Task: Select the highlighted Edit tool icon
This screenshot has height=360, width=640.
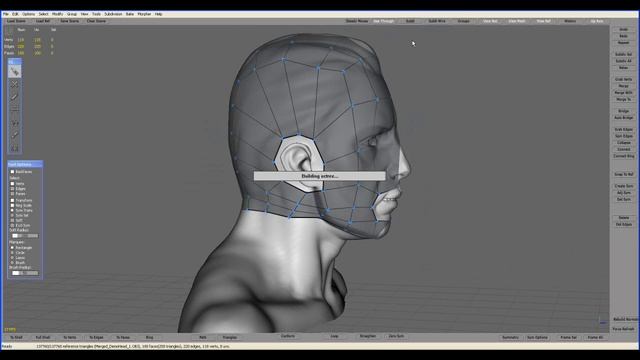Action: coord(15,72)
